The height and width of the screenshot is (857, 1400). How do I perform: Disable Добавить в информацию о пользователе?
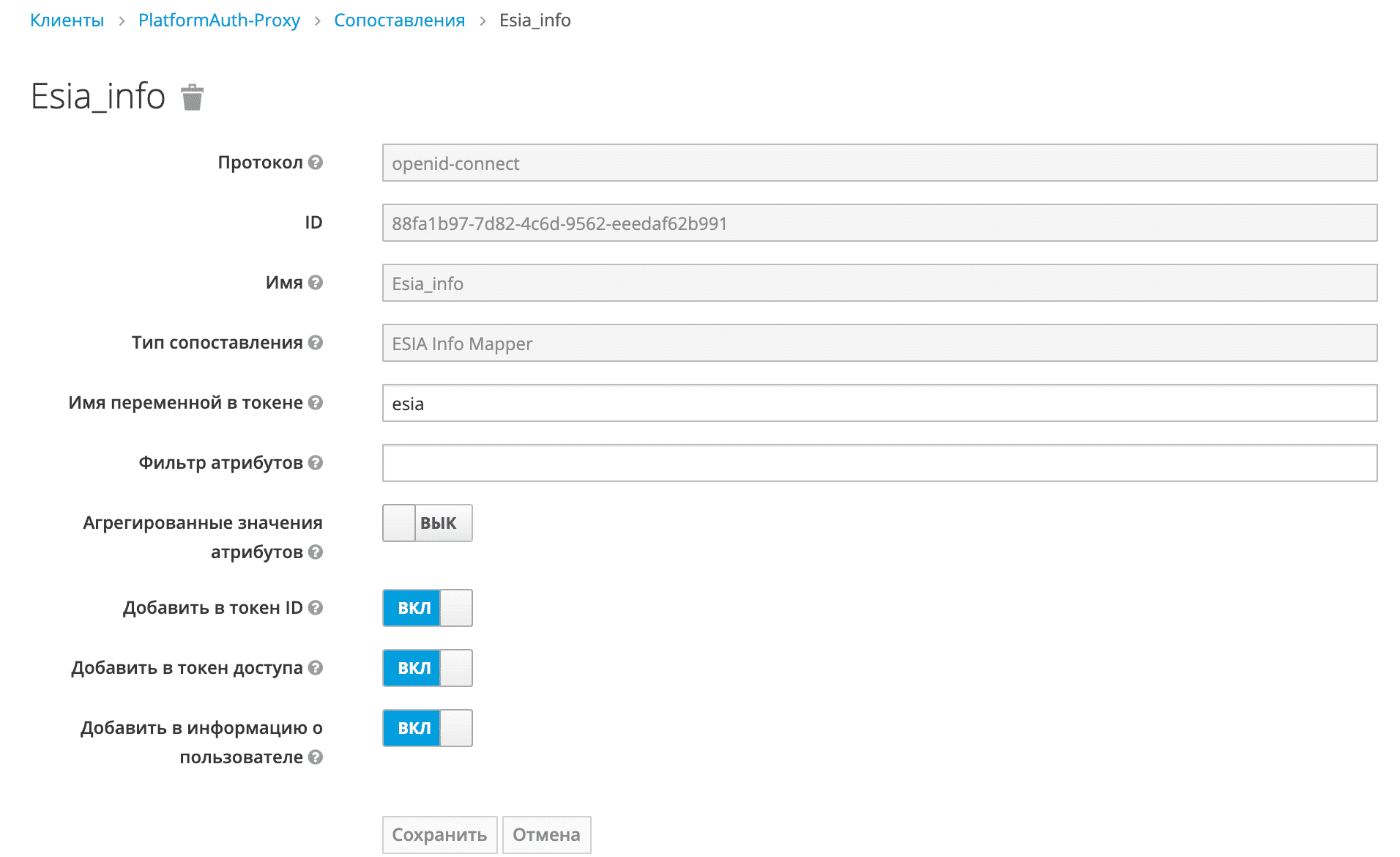point(427,727)
